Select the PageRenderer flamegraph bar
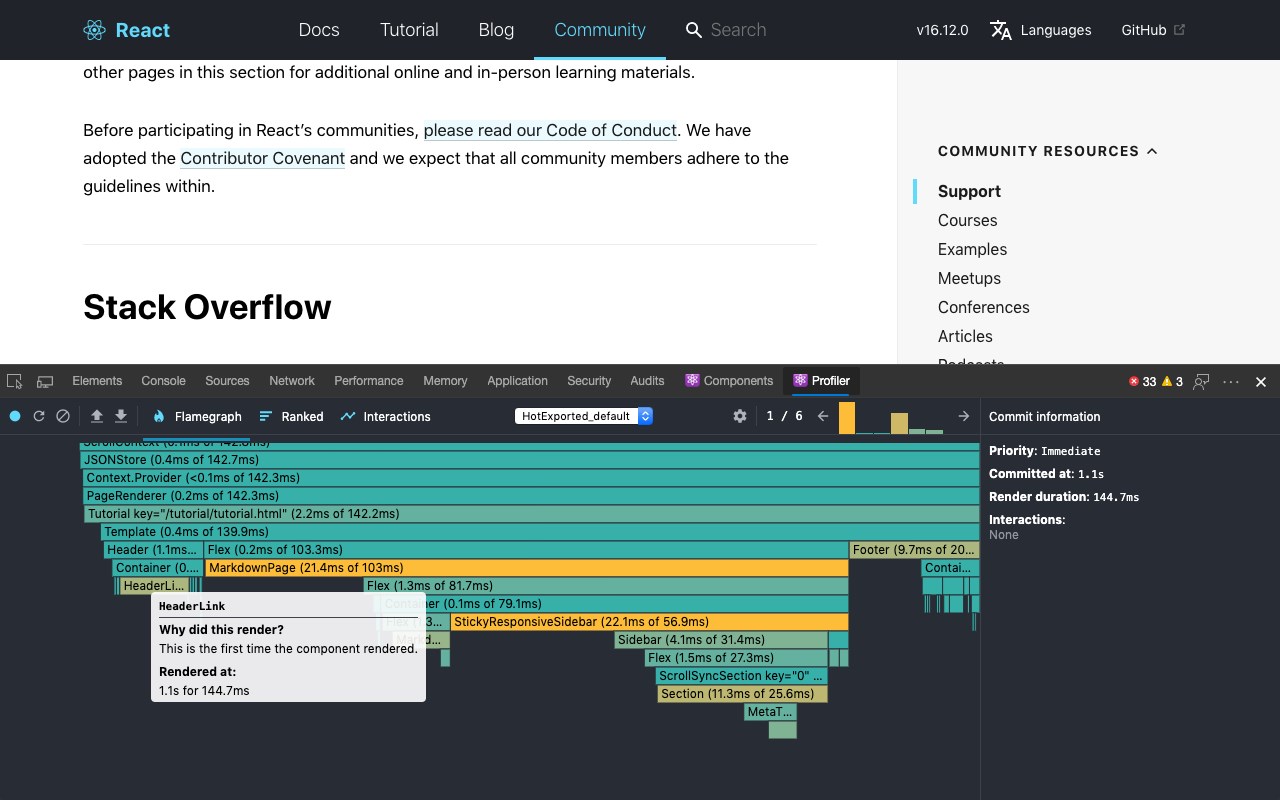Viewport: 1280px width, 800px height. [x=531, y=496]
